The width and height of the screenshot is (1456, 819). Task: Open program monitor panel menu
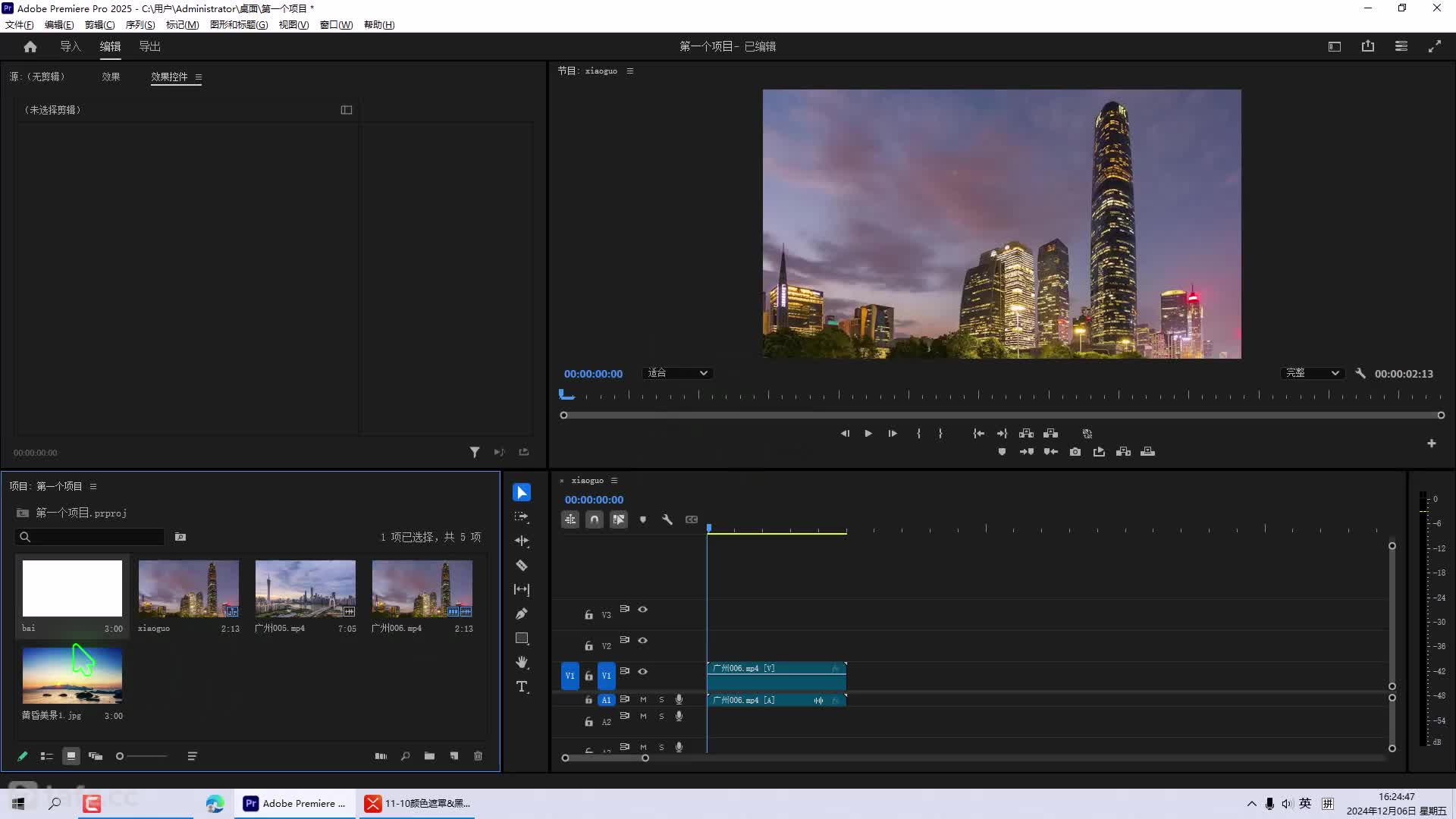[630, 71]
